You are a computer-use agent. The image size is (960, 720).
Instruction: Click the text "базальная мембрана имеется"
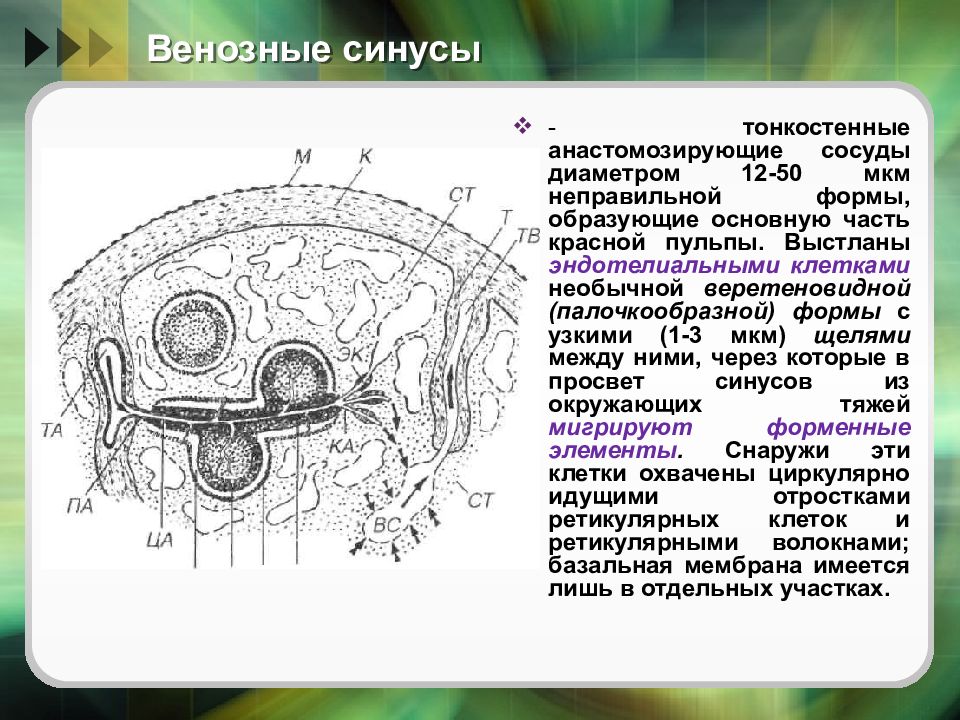(729, 566)
